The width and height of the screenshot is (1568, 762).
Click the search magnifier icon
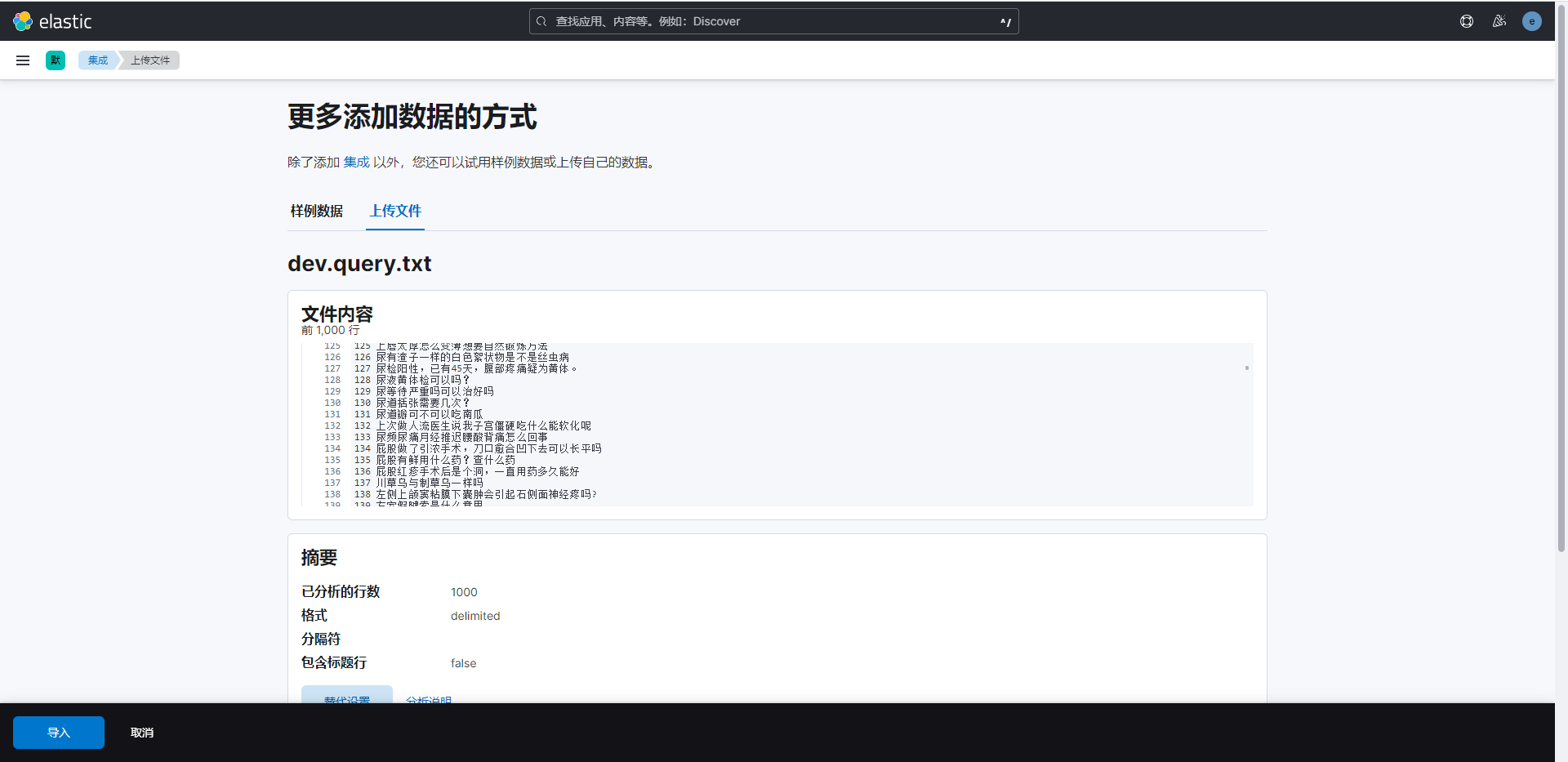coord(541,21)
